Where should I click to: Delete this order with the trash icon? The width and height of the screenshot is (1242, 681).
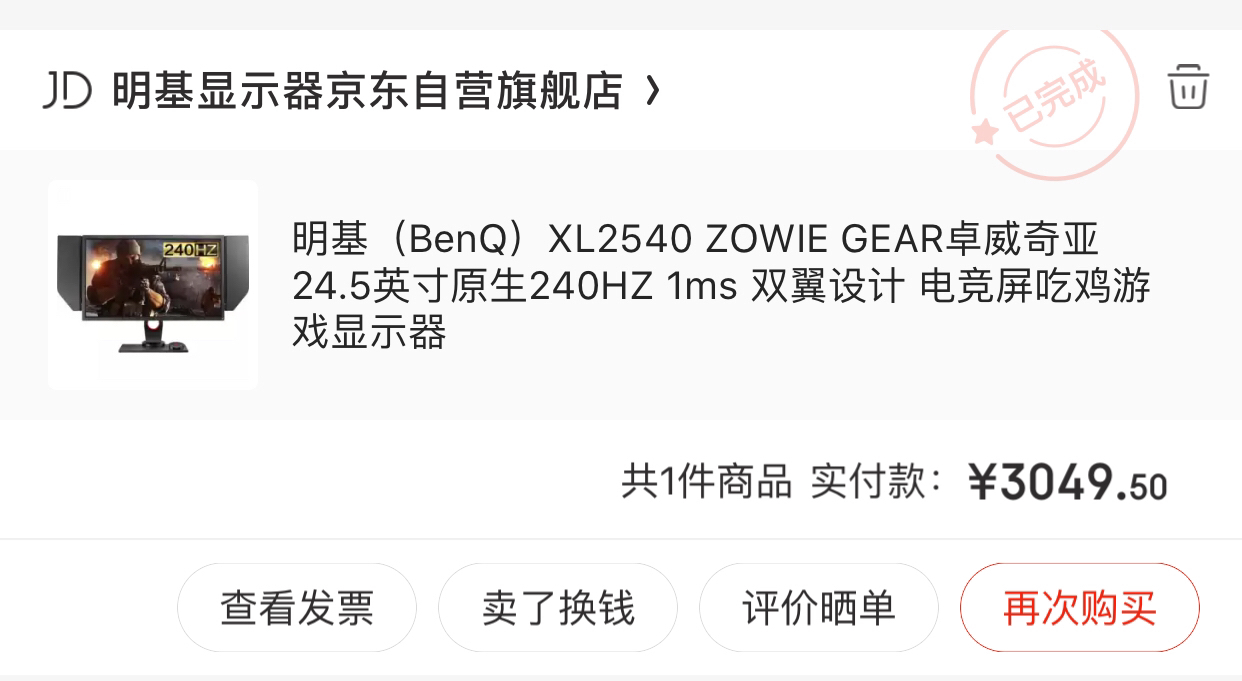[1188, 87]
